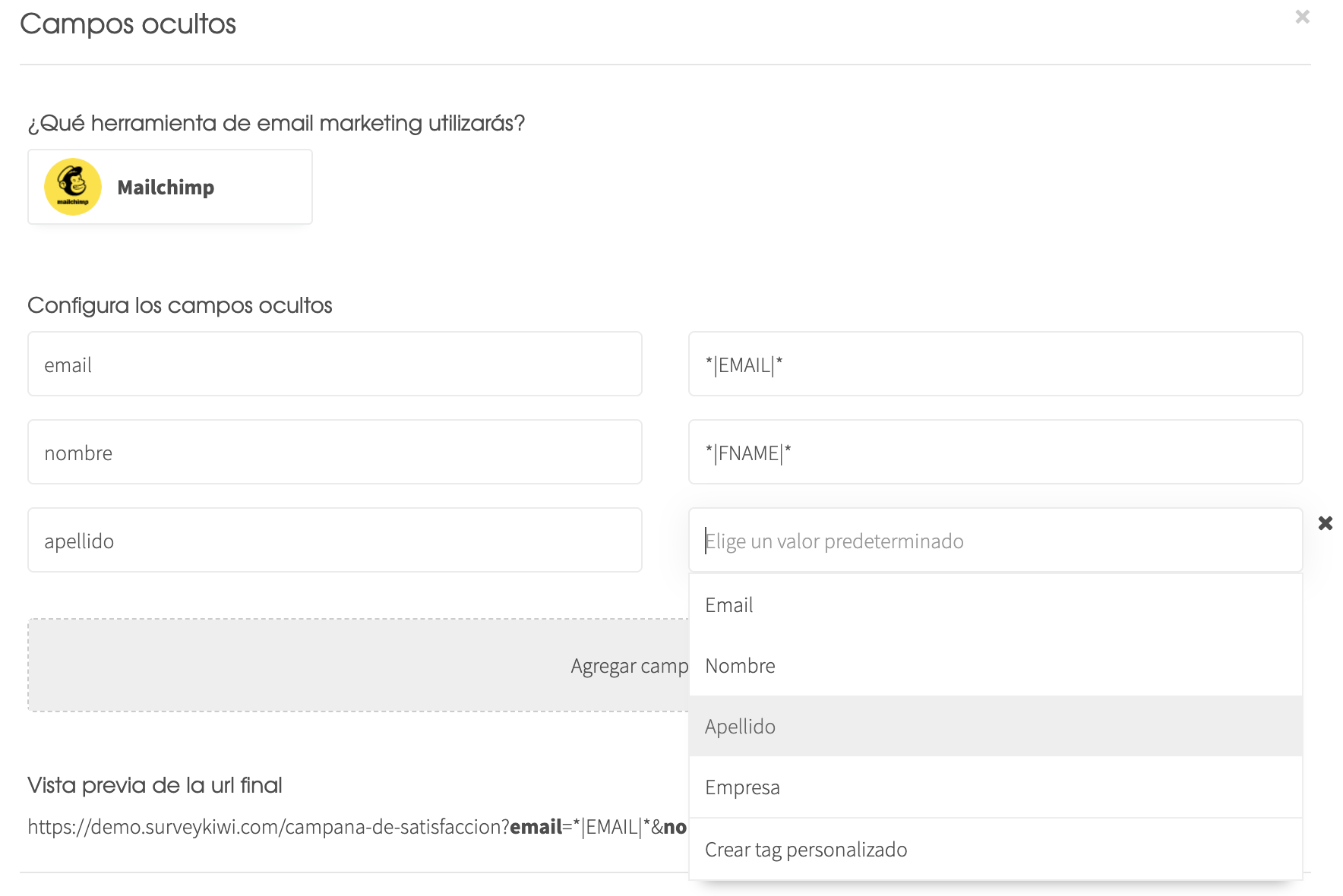Choose Email from the dropdown list
This screenshot has height=896, width=1343.
coord(996,605)
